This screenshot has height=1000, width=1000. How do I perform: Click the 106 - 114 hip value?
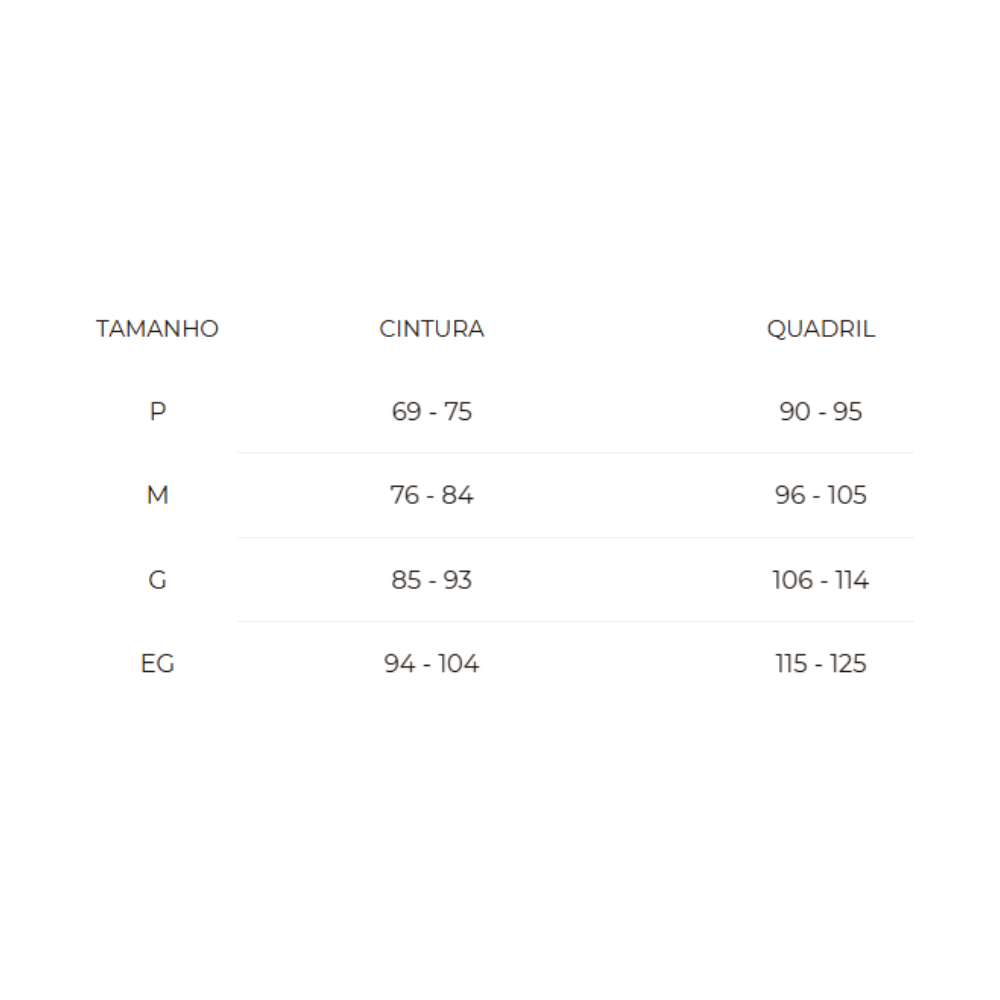tap(820, 580)
